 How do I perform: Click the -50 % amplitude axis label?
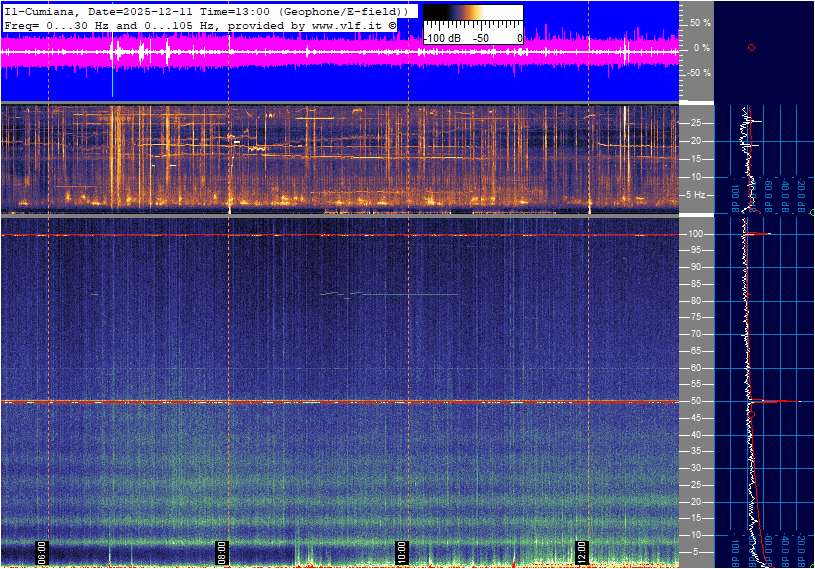tap(698, 73)
